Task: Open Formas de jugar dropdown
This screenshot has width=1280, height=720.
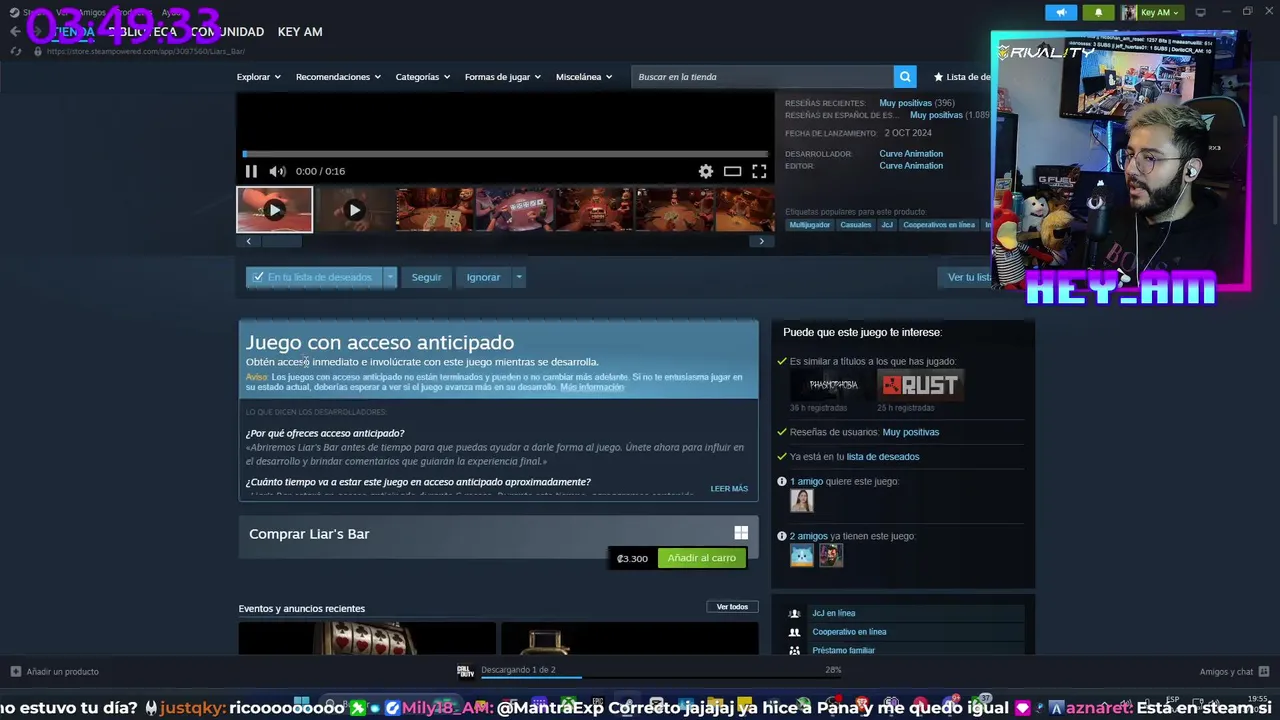Action: (503, 77)
